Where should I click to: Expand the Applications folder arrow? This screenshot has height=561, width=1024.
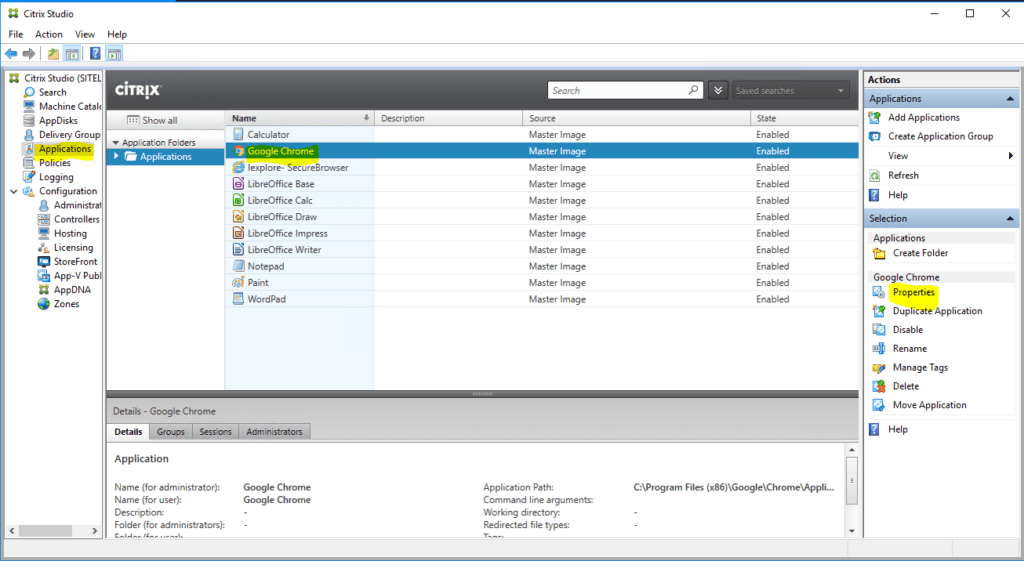tap(116, 156)
